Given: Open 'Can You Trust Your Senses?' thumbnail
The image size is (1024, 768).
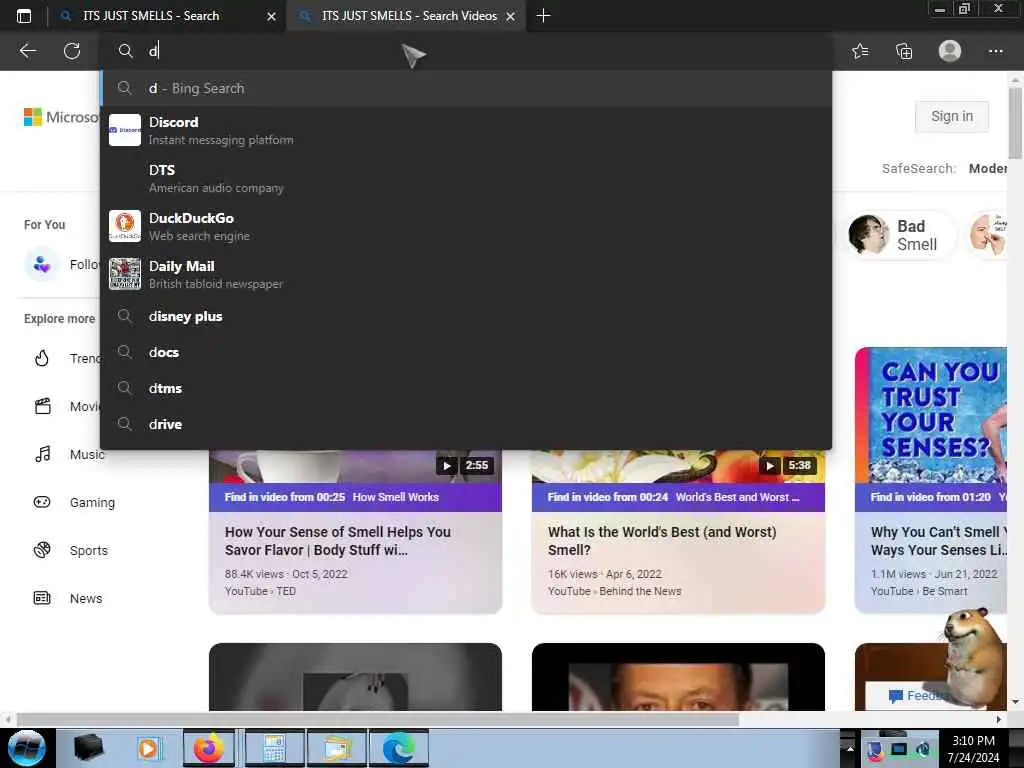Looking at the screenshot, I should click(x=931, y=415).
